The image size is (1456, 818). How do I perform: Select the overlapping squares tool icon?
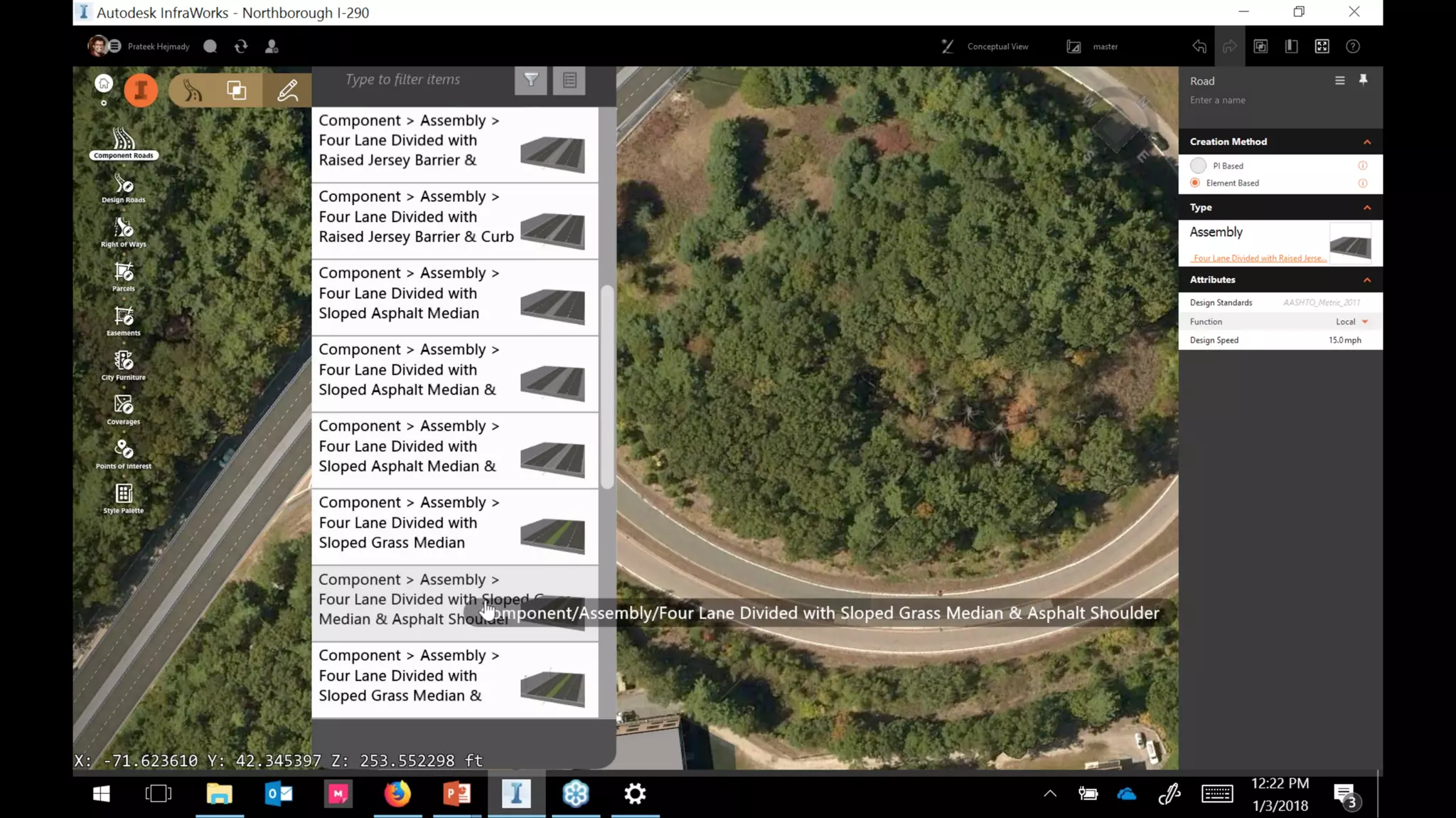click(x=237, y=90)
